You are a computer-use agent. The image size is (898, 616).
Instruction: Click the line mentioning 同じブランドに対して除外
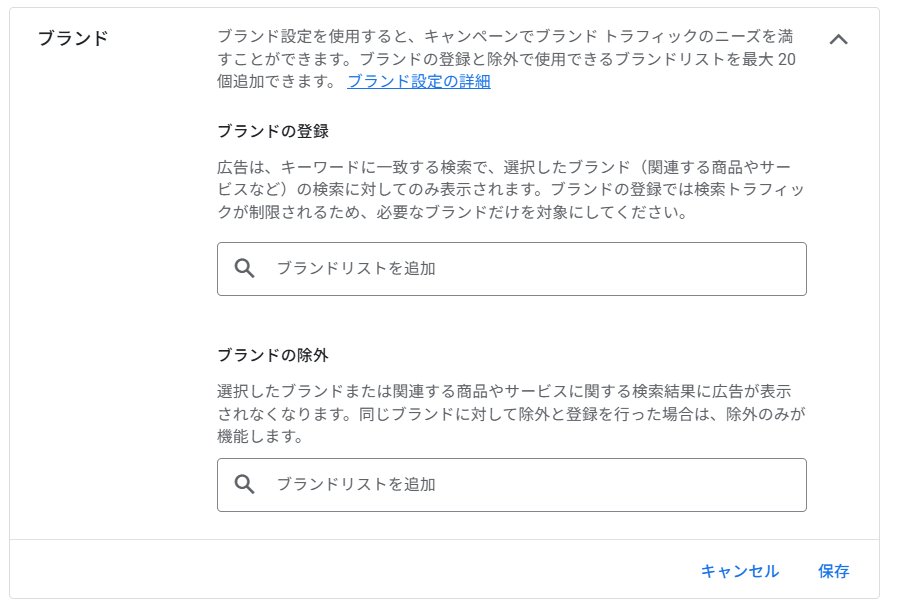(511, 414)
